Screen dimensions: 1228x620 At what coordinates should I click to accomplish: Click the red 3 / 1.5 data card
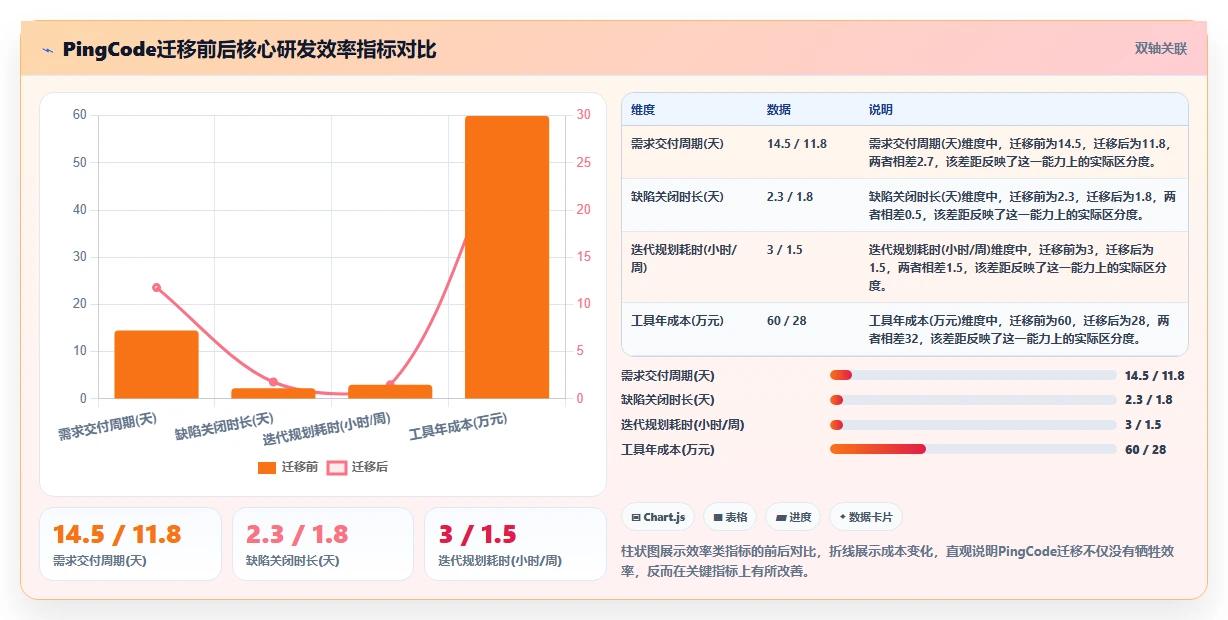[x=515, y=544]
